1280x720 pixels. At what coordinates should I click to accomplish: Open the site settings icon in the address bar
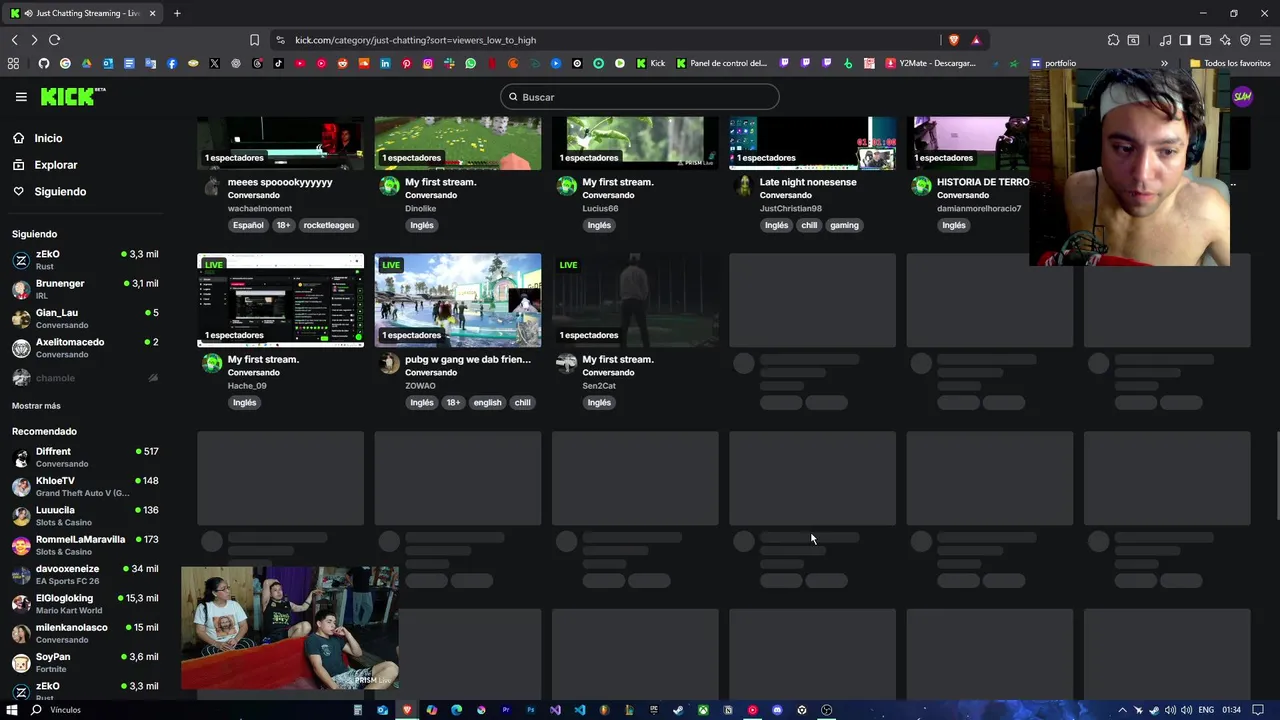click(280, 40)
